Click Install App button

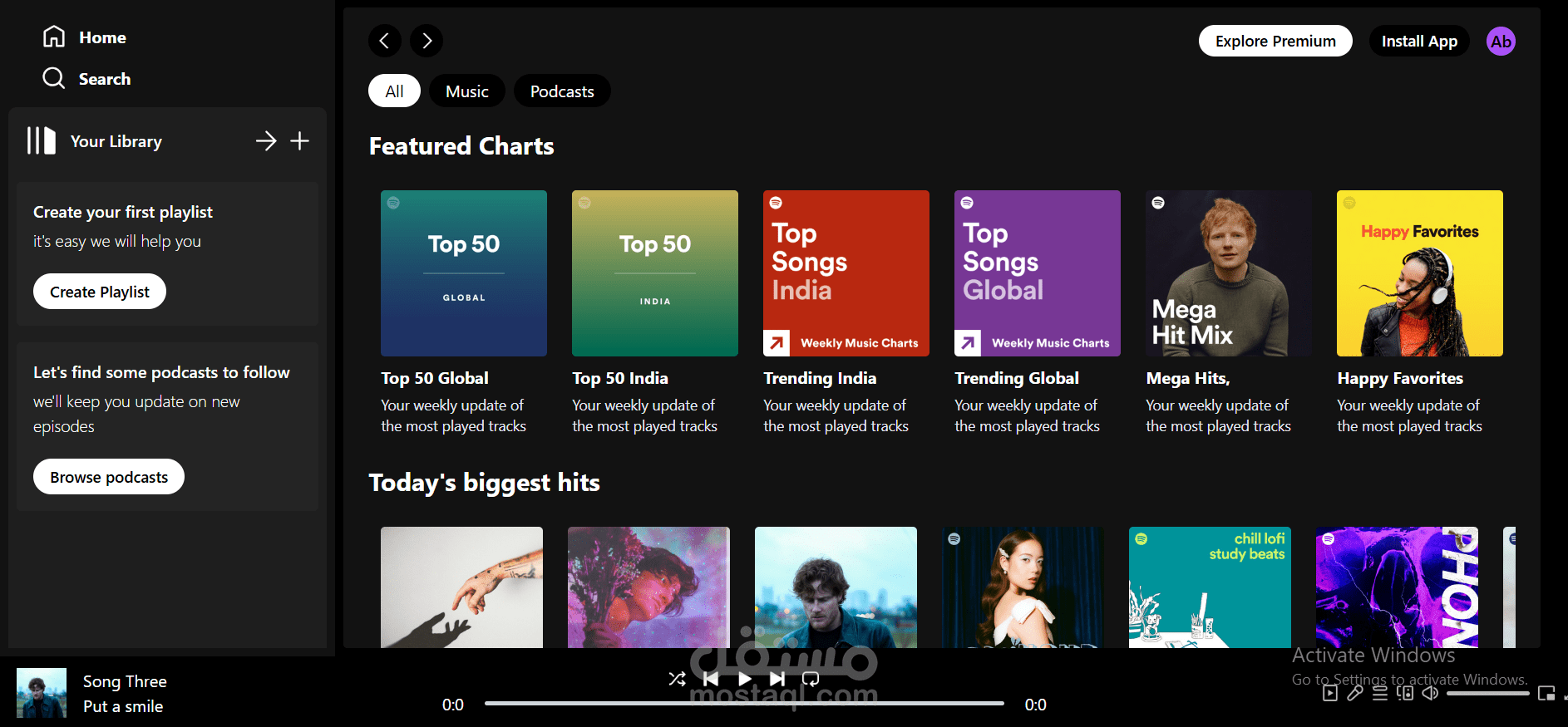pyautogui.click(x=1419, y=41)
